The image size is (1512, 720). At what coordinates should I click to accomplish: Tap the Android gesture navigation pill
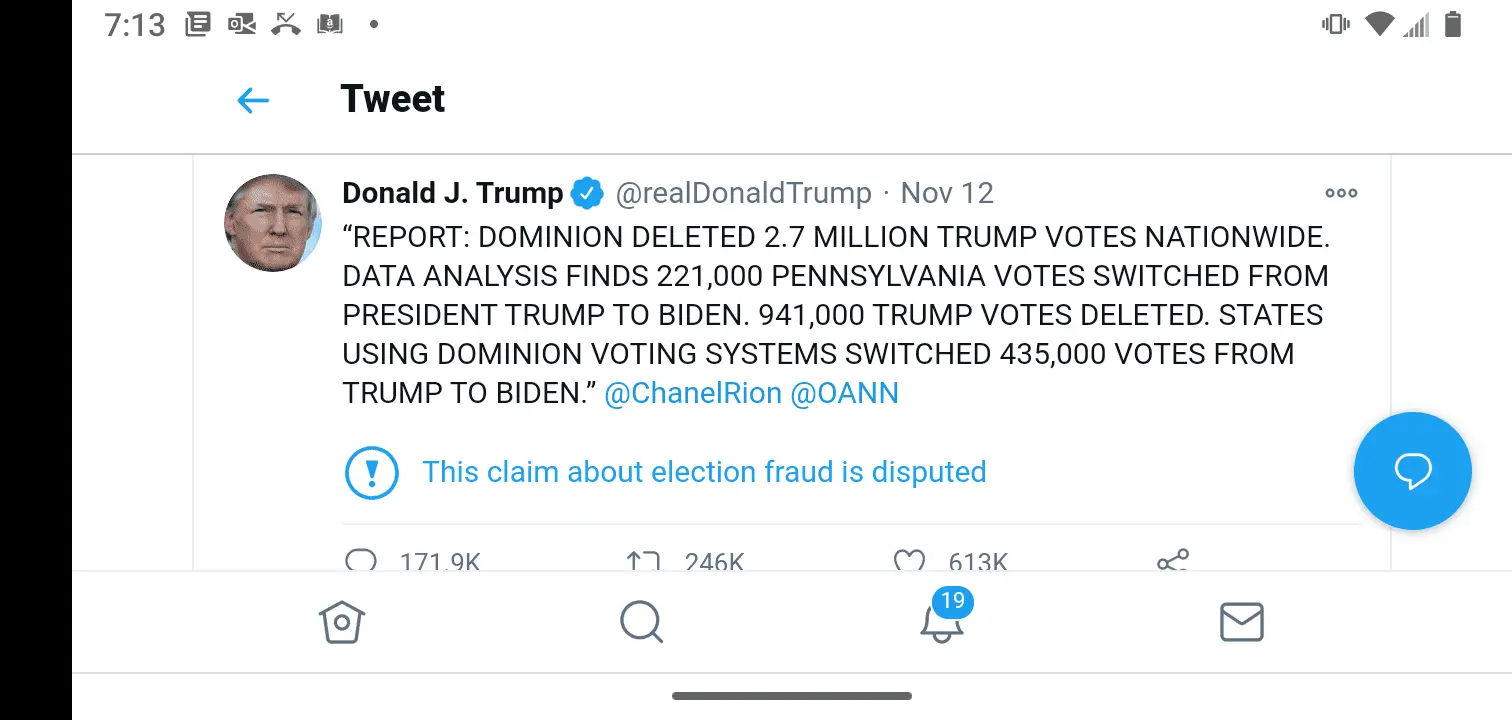point(791,696)
